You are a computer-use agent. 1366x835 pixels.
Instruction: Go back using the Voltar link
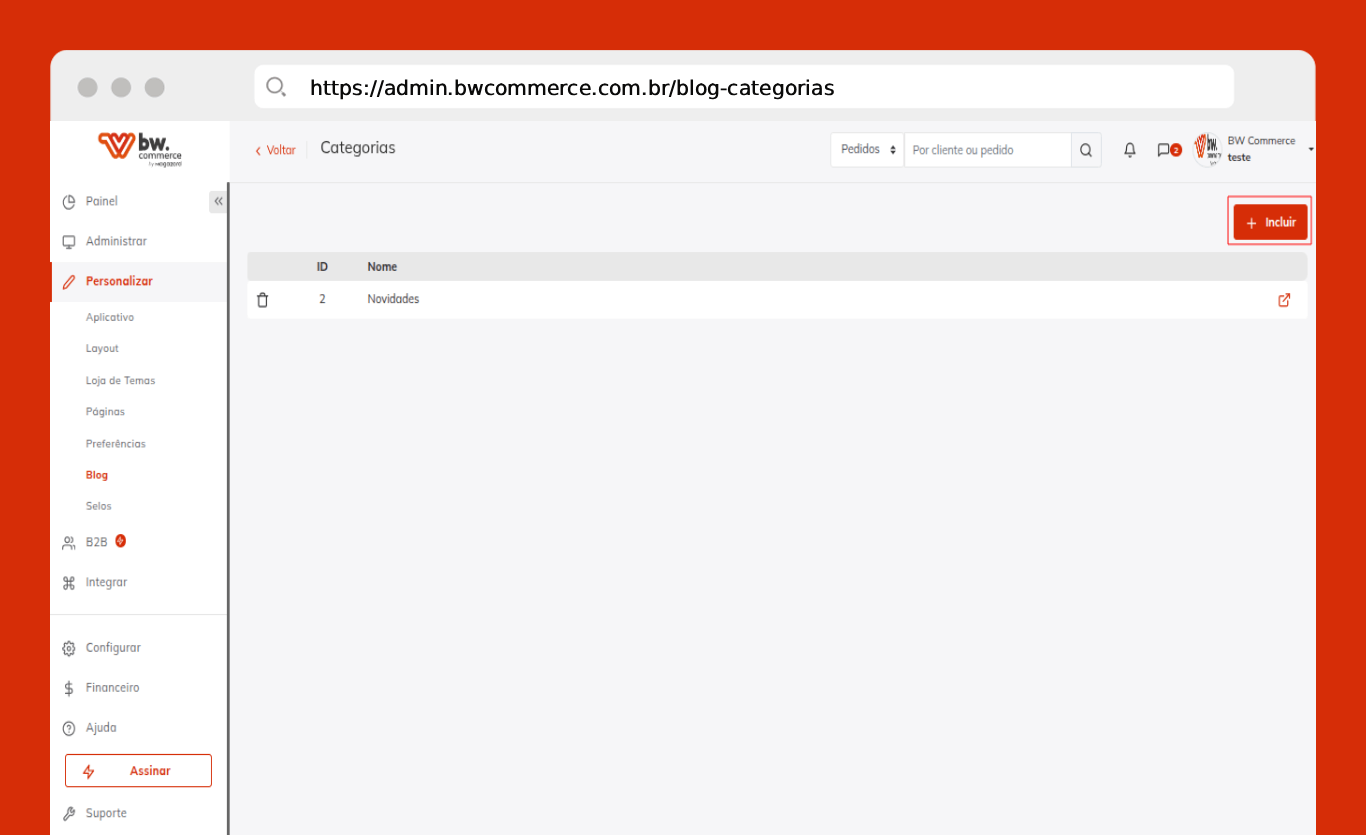pyautogui.click(x=275, y=150)
